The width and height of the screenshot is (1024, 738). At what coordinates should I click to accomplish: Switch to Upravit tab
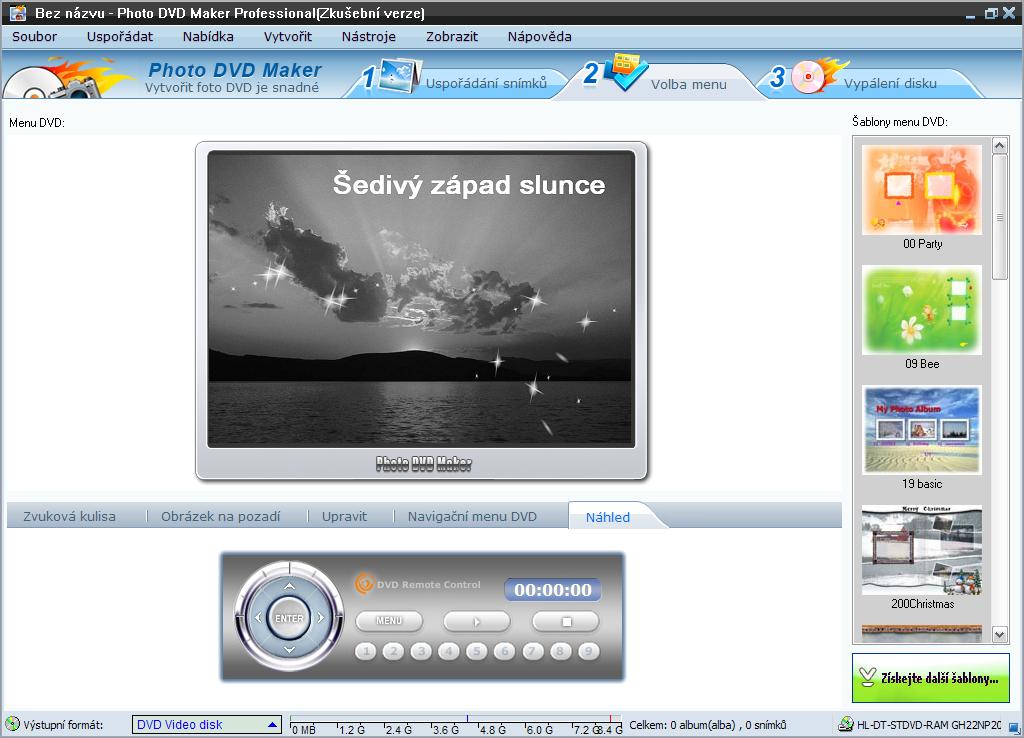click(344, 516)
